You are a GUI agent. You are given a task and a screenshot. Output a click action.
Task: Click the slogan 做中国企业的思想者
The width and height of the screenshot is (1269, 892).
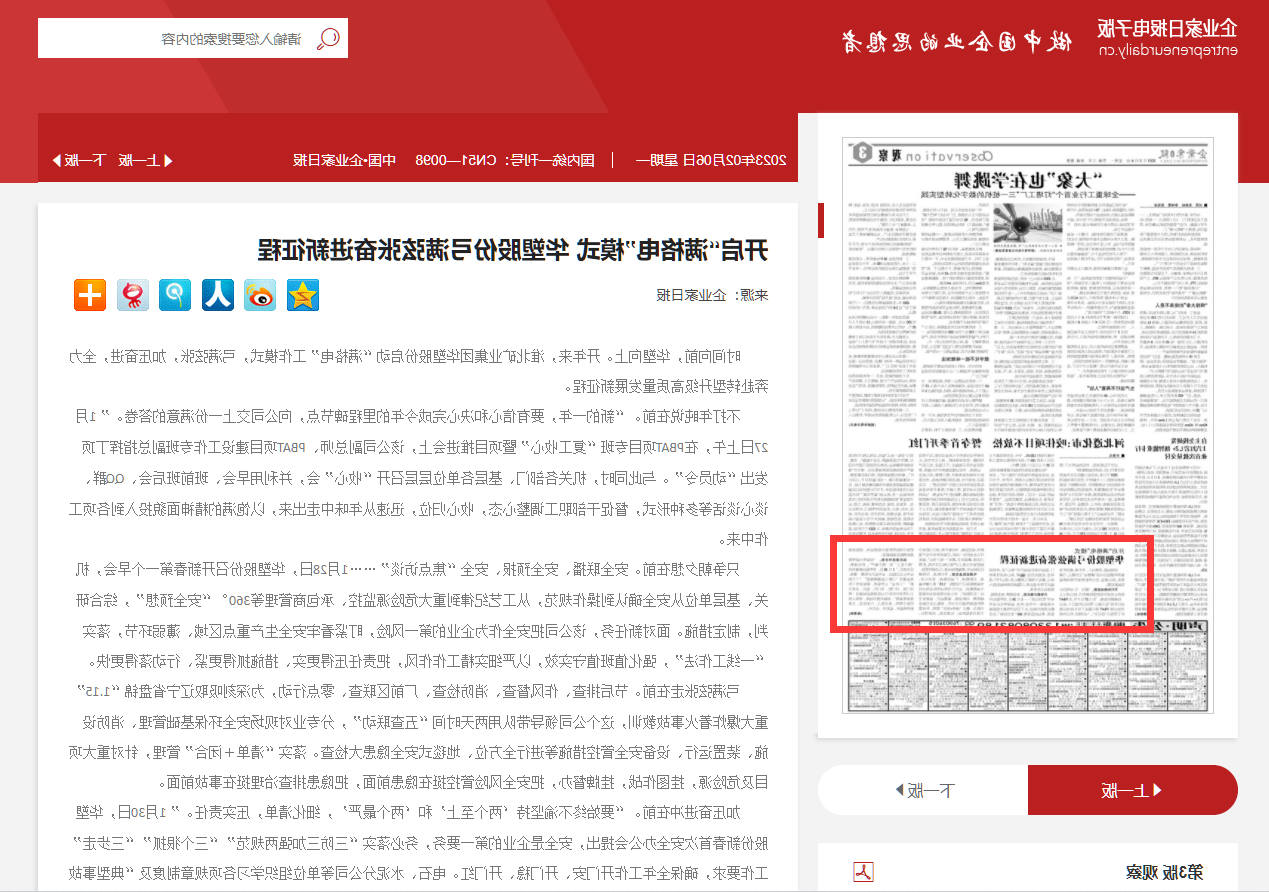click(956, 41)
